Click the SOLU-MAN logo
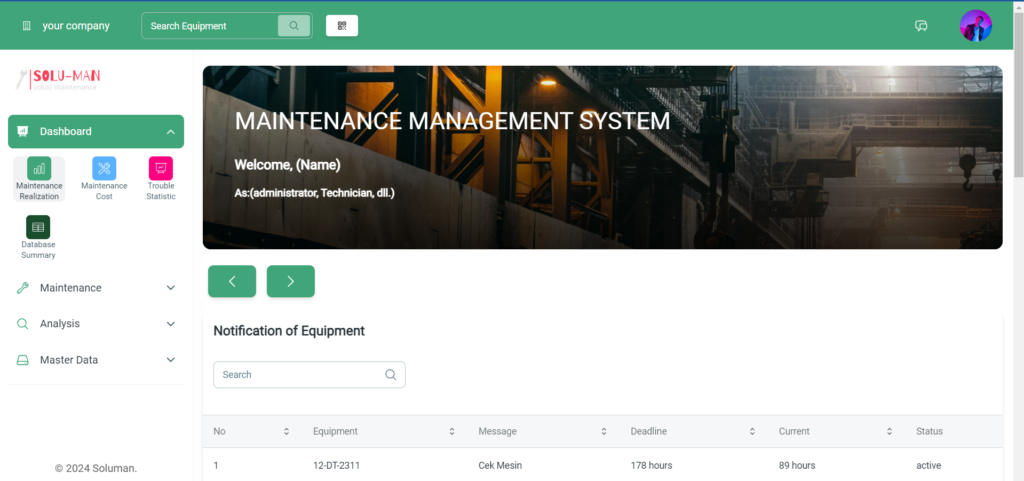Image resolution: width=1024 pixels, height=481 pixels. [58, 79]
